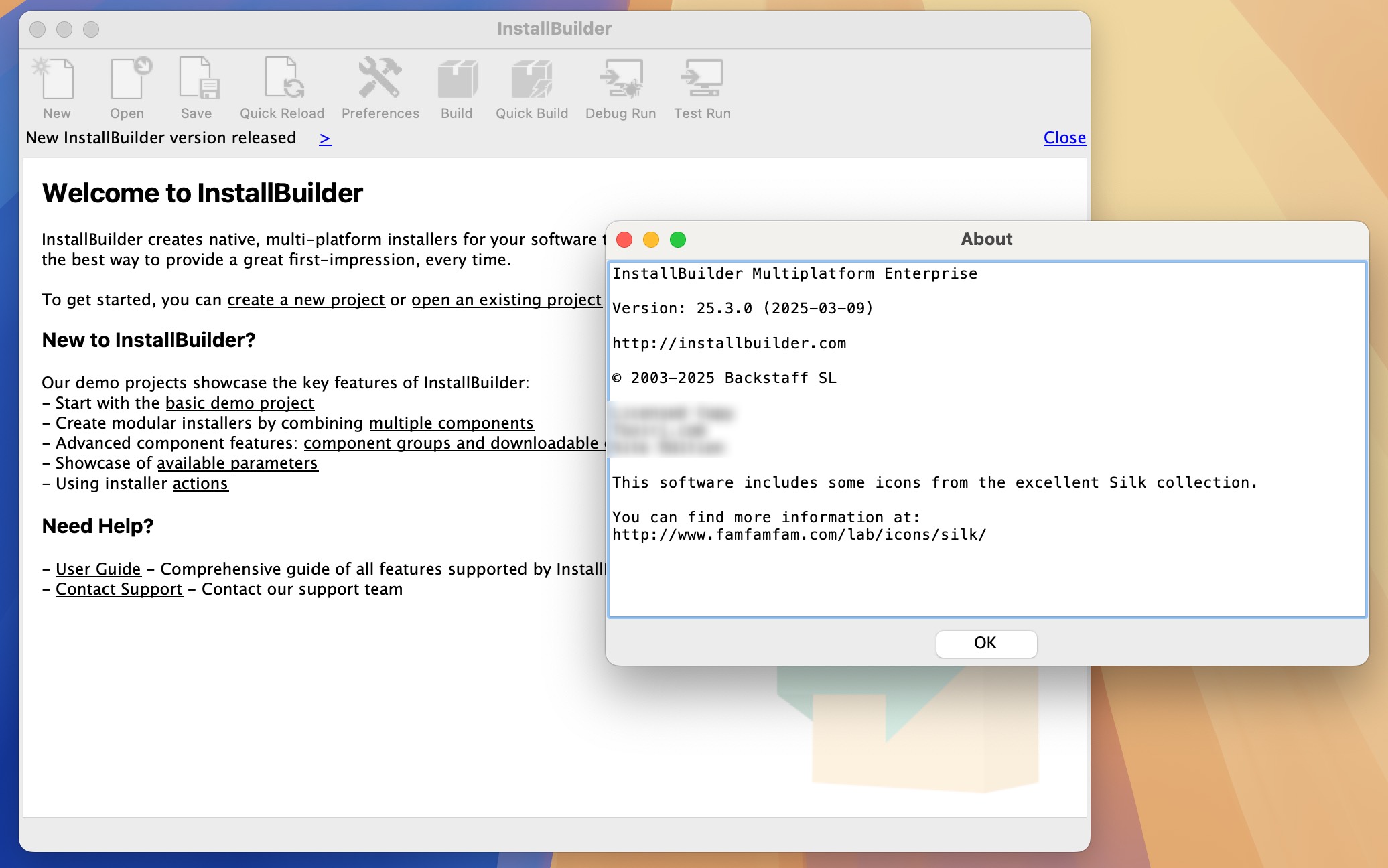
Task: Click the New project toolbar icon
Action: click(57, 88)
